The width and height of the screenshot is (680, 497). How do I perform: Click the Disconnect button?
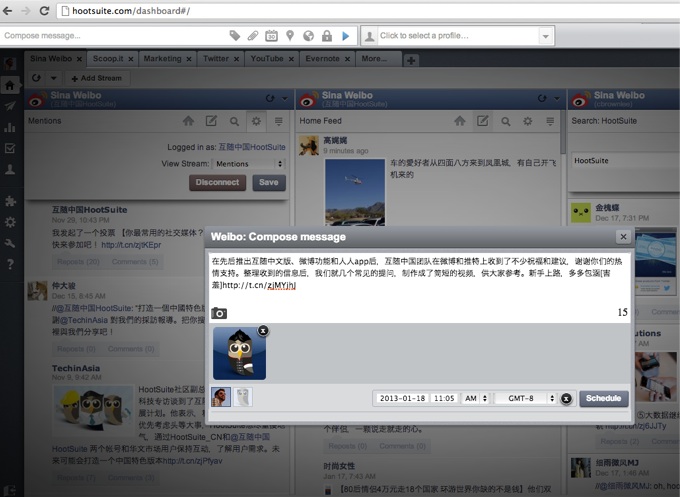click(217, 183)
